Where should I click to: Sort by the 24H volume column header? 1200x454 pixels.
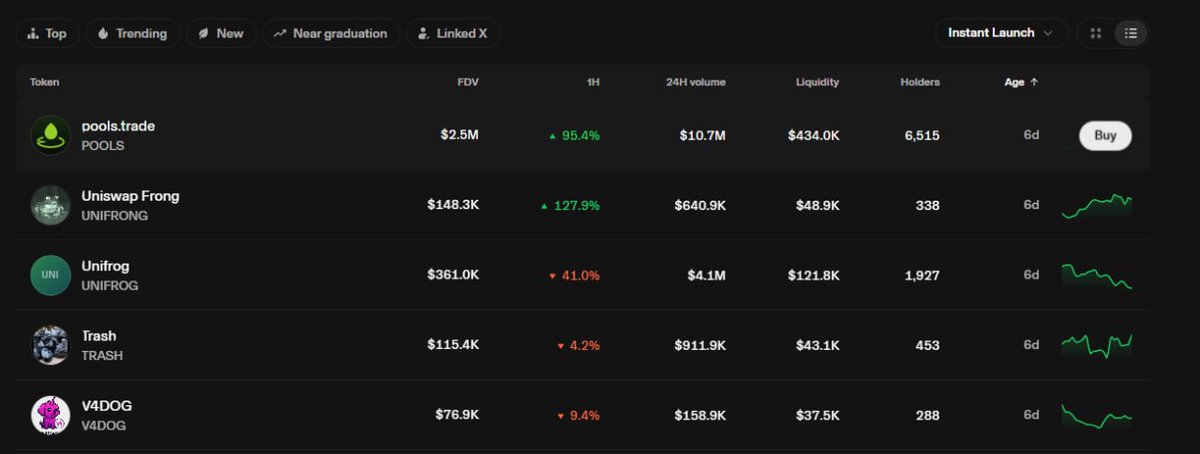[696, 82]
